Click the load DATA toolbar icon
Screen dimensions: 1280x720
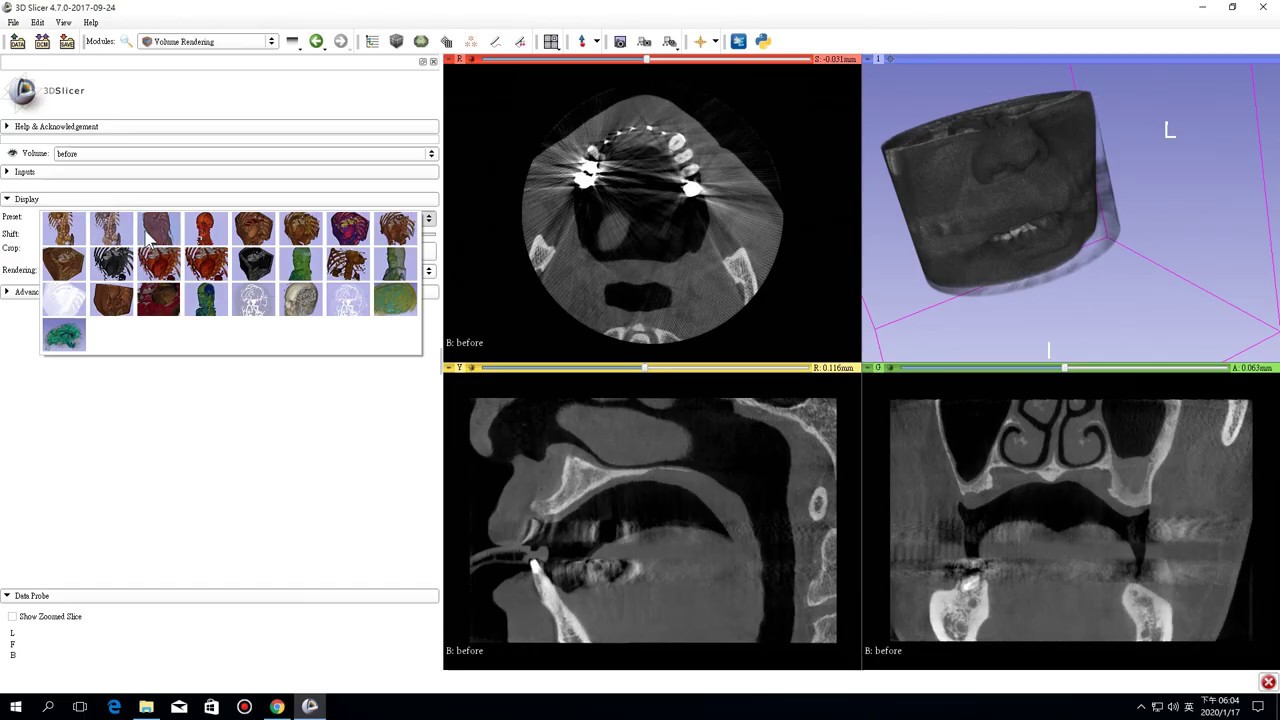(17, 41)
